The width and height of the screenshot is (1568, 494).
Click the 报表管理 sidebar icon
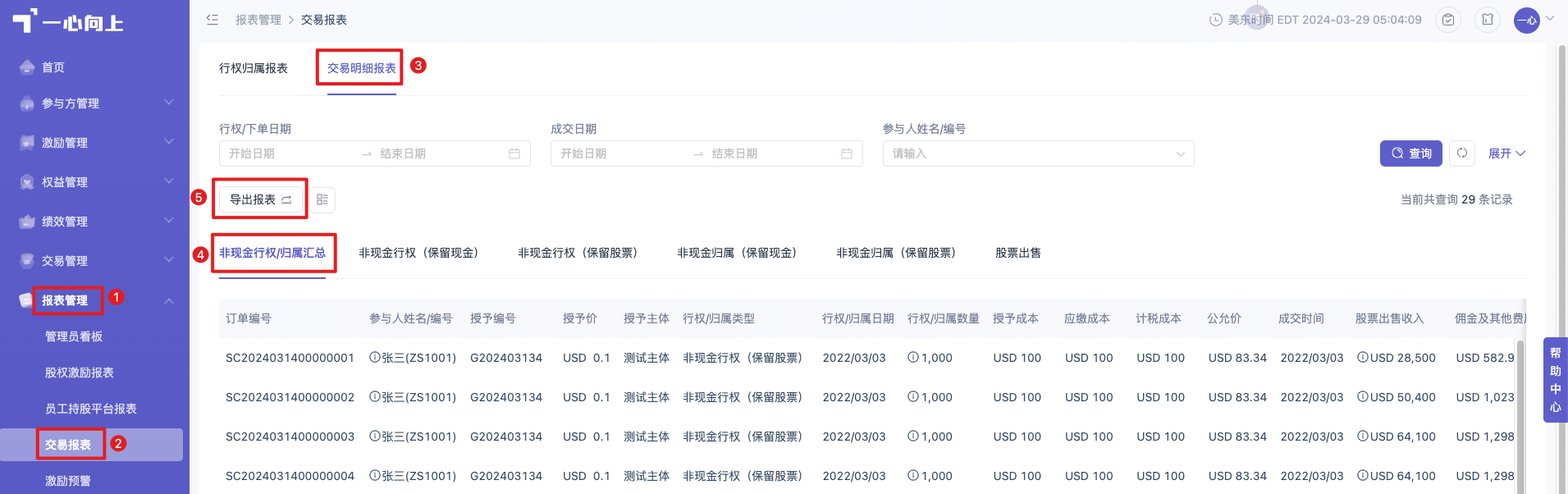[26, 300]
